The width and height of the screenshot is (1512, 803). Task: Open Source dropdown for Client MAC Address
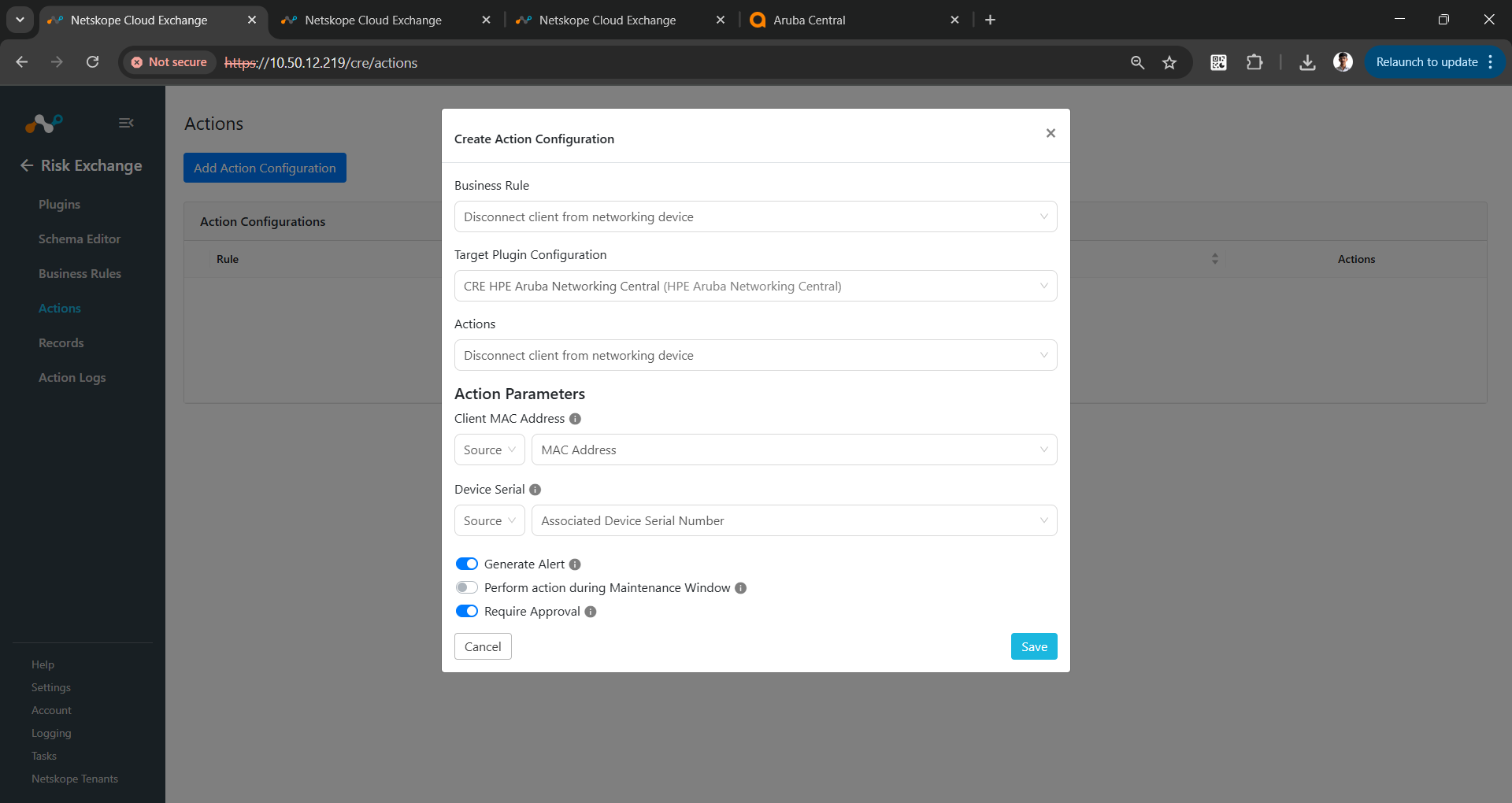489,450
